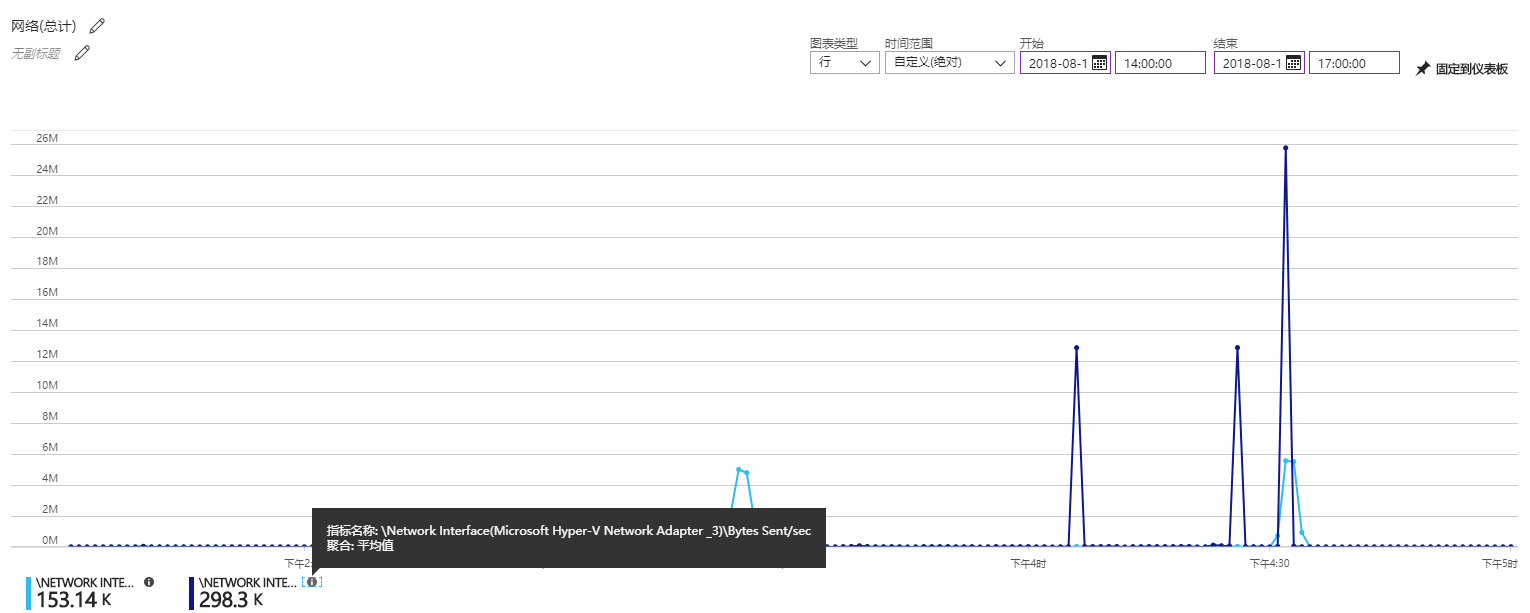Expand the 图表类型 dropdown showing 行

844,63
